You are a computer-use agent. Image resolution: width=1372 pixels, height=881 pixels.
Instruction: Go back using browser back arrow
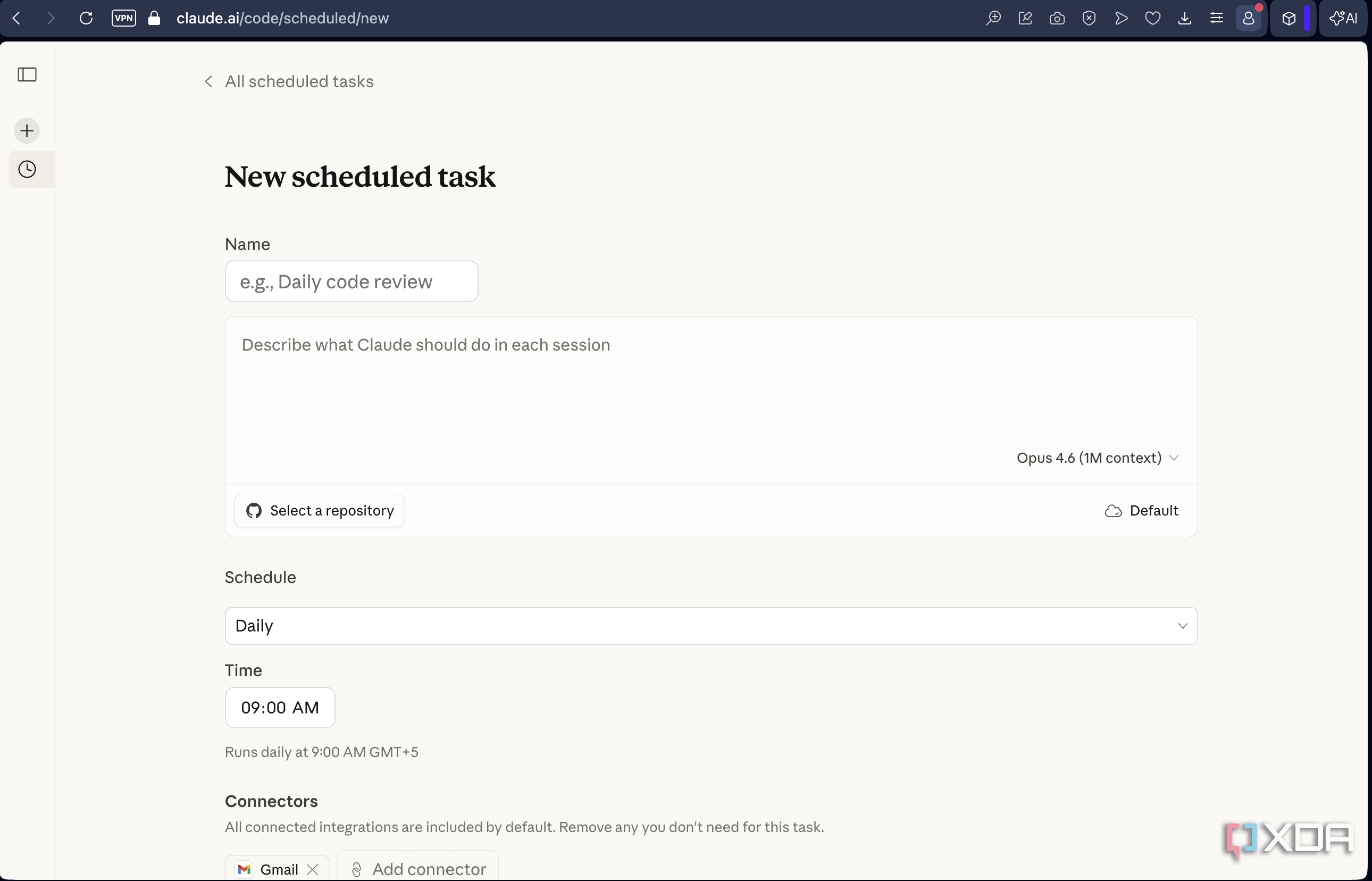click(16, 18)
